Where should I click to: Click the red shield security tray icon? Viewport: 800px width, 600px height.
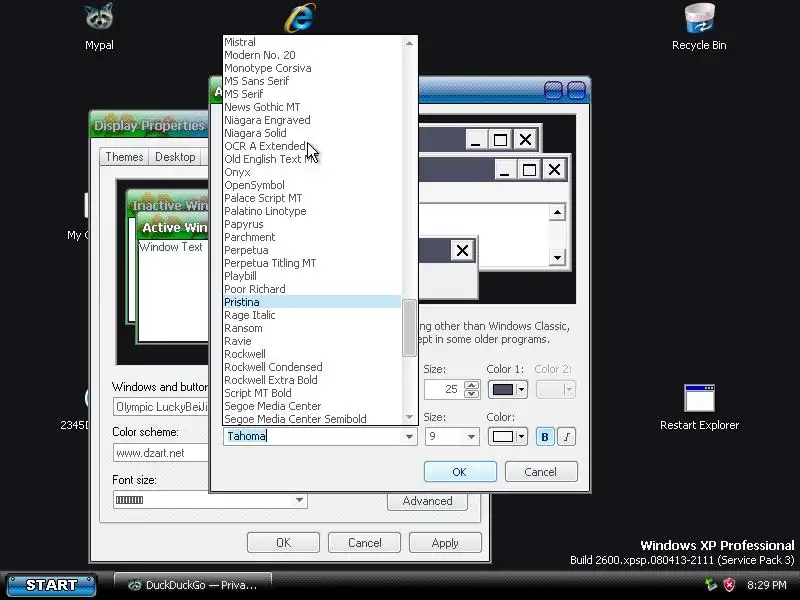(x=730, y=584)
